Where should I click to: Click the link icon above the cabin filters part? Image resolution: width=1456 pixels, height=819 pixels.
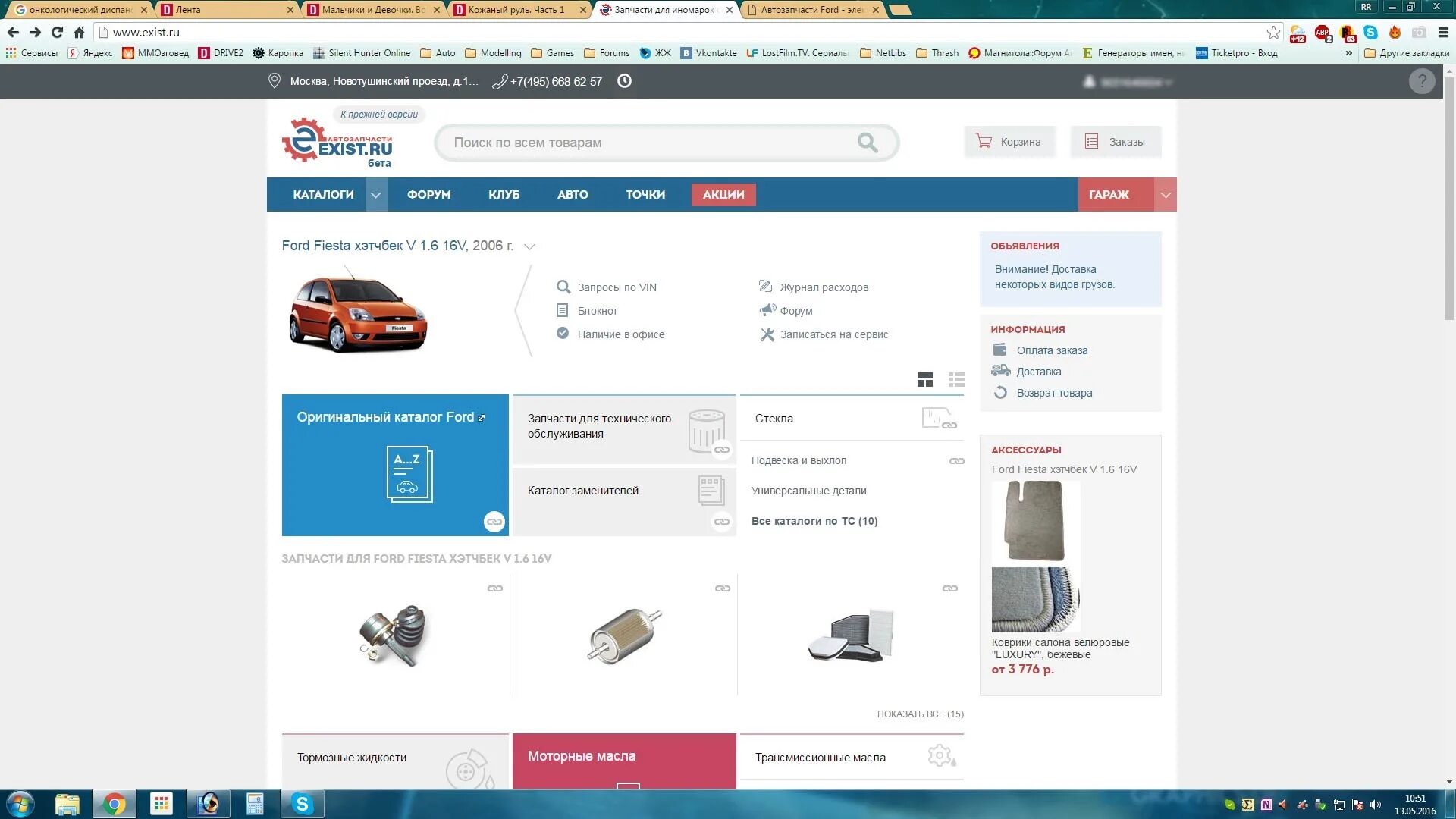coord(950,588)
